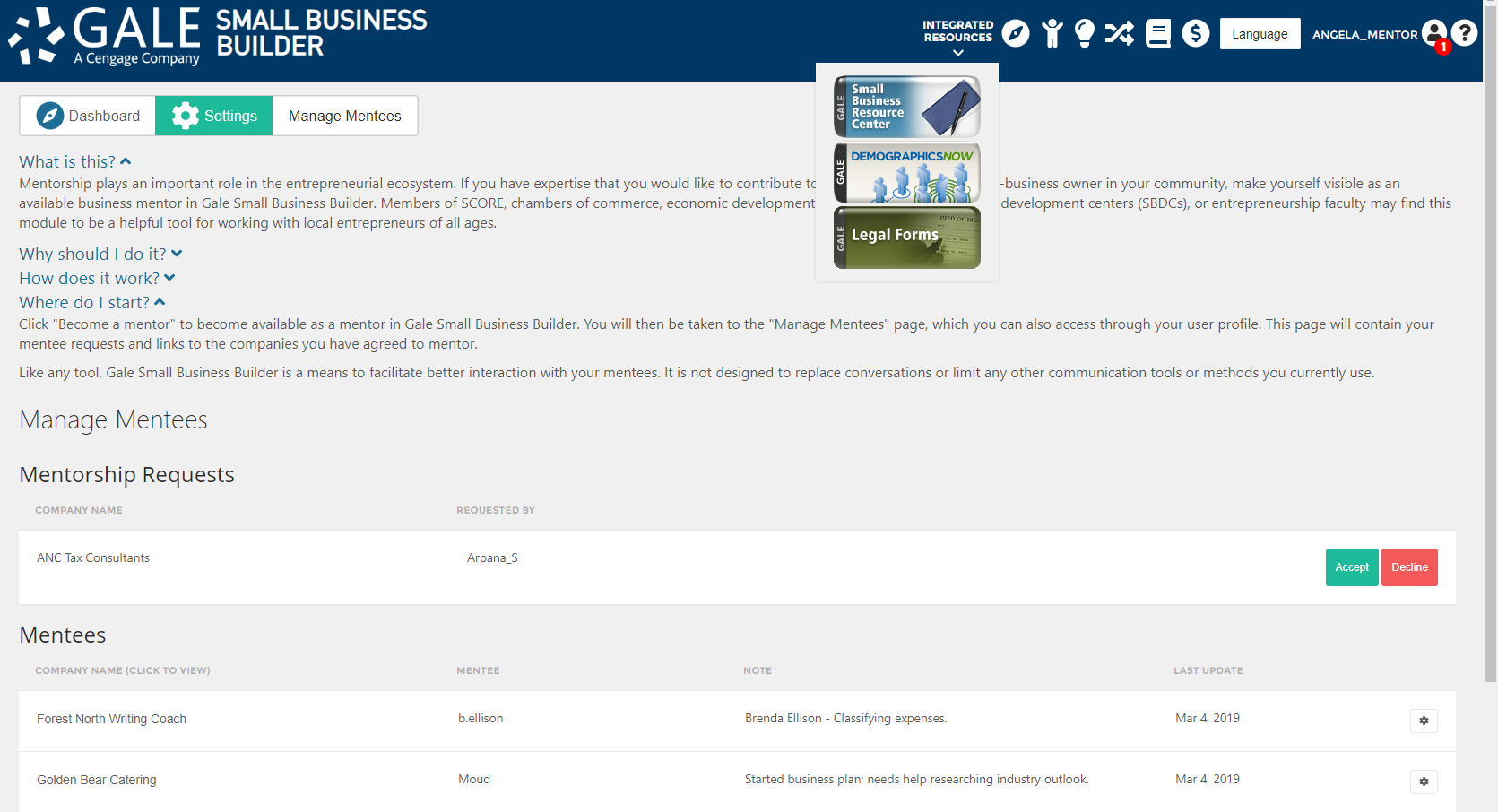Open the Legal Forms resource thumbnail

click(x=907, y=238)
